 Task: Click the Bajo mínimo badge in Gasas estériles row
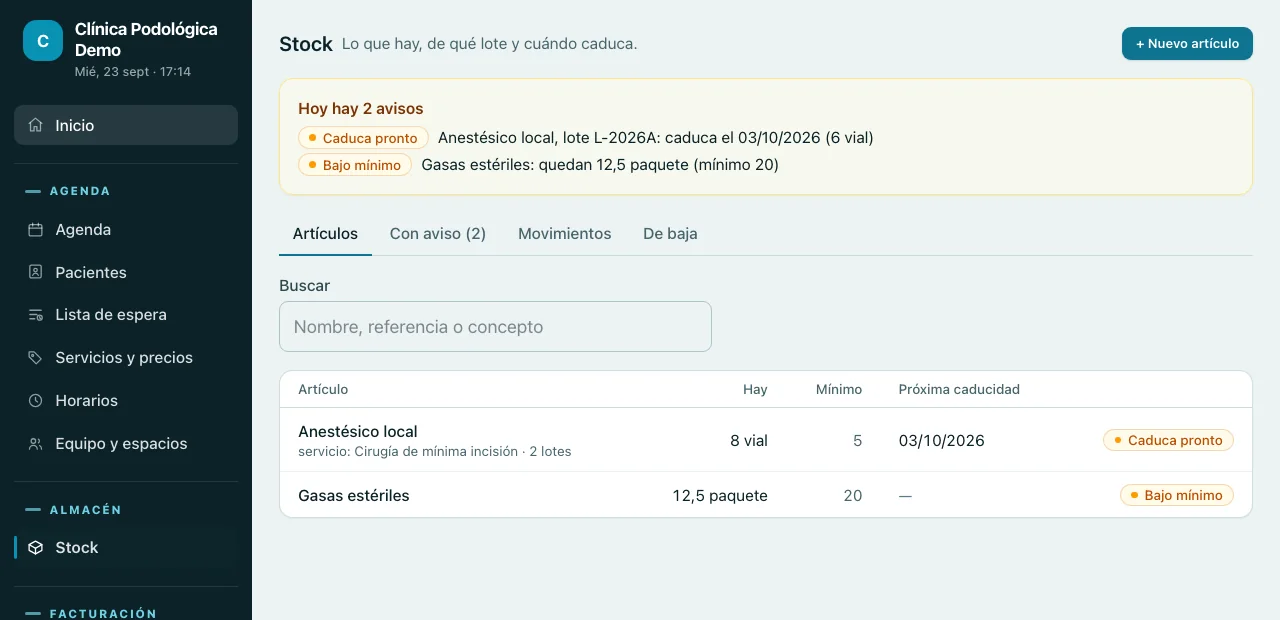1177,495
